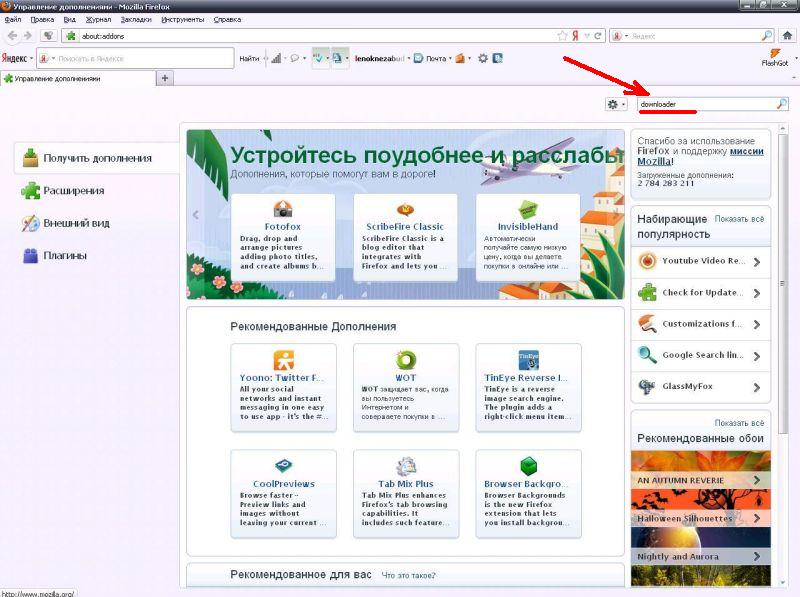Open the Check for Update... add-on entry
Image resolution: width=800 pixels, height=597 pixels.
pyautogui.click(x=700, y=293)
